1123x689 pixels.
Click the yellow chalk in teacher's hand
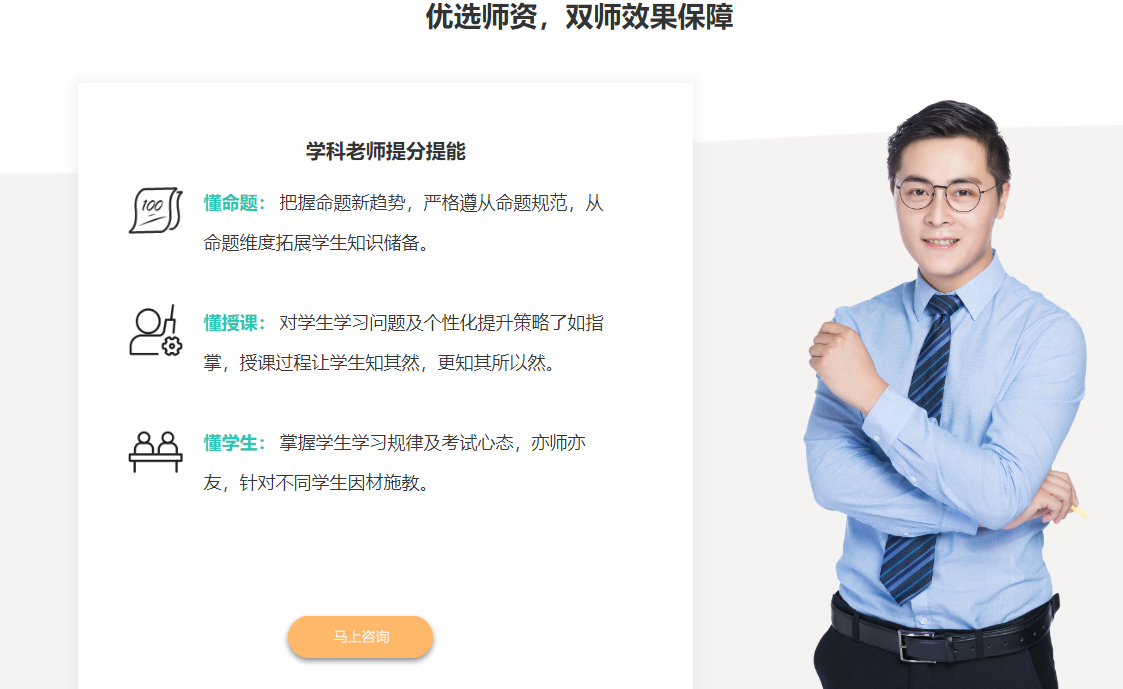1079,511
